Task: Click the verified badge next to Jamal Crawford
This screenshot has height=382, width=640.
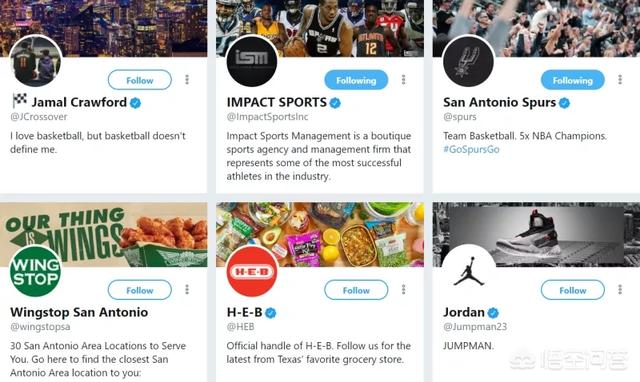Action: (x=136, y=103)
